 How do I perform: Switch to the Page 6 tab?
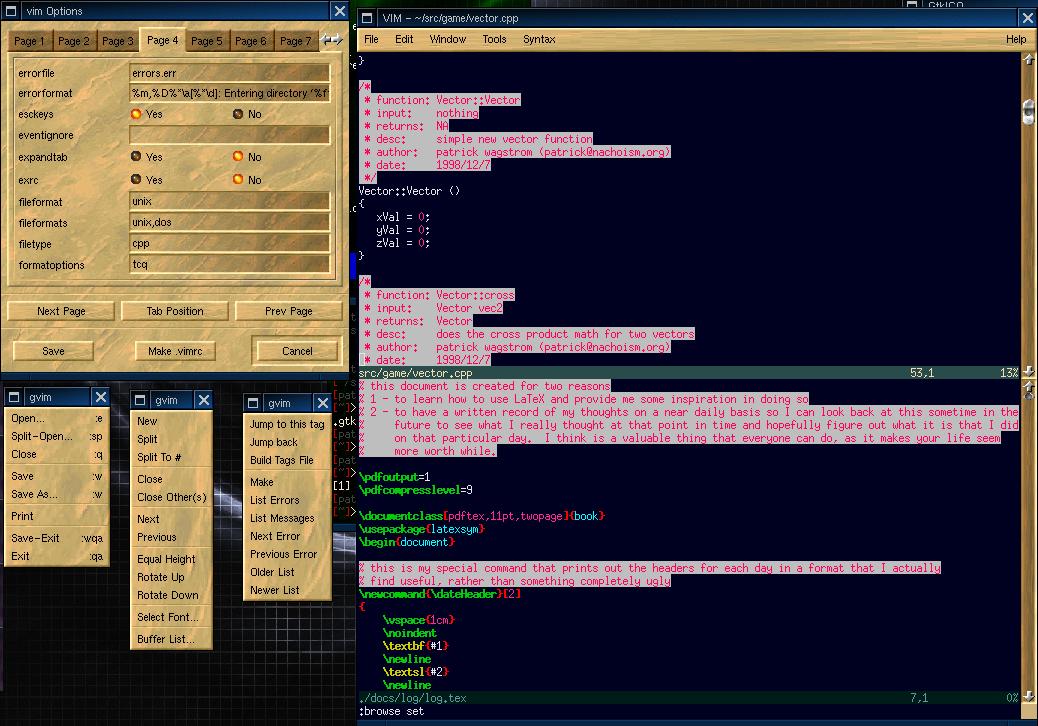pyautogui.click(x=250, y=41)
